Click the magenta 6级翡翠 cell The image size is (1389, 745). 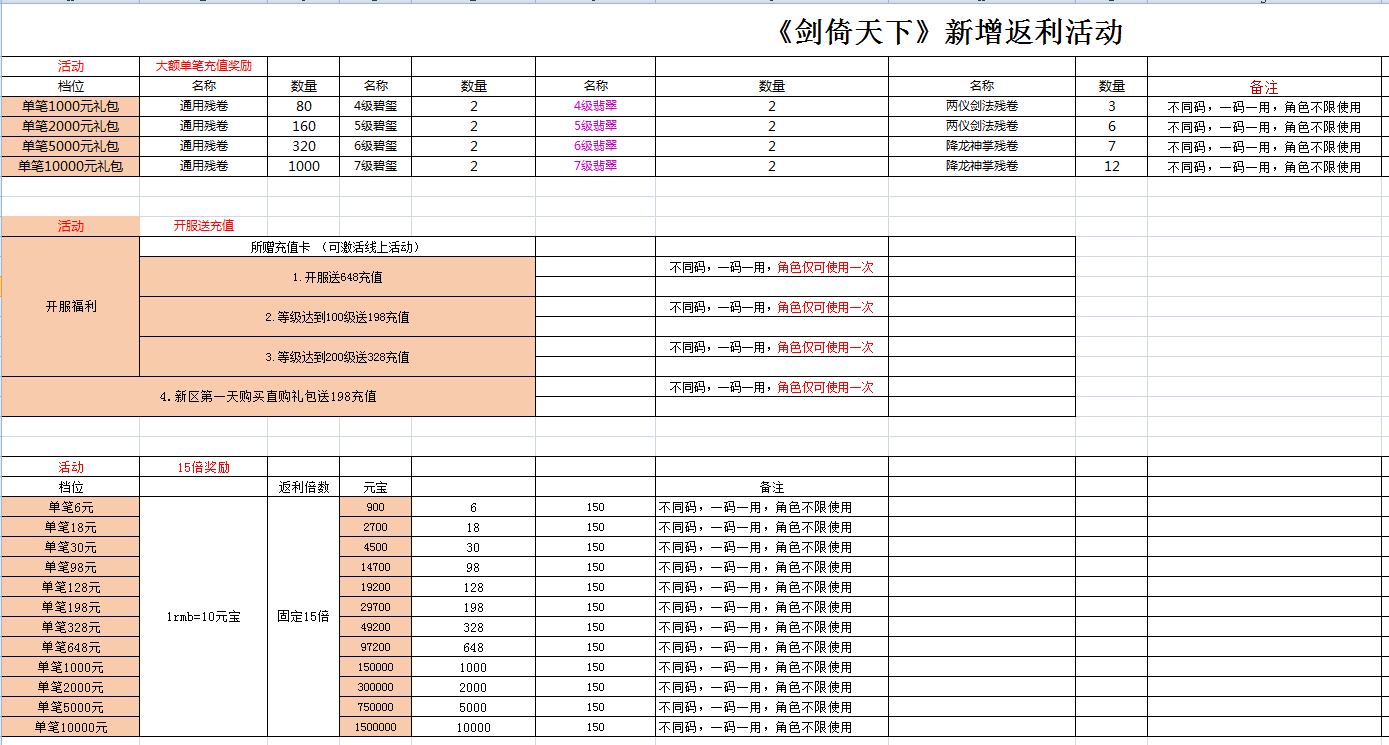(595, 146)
